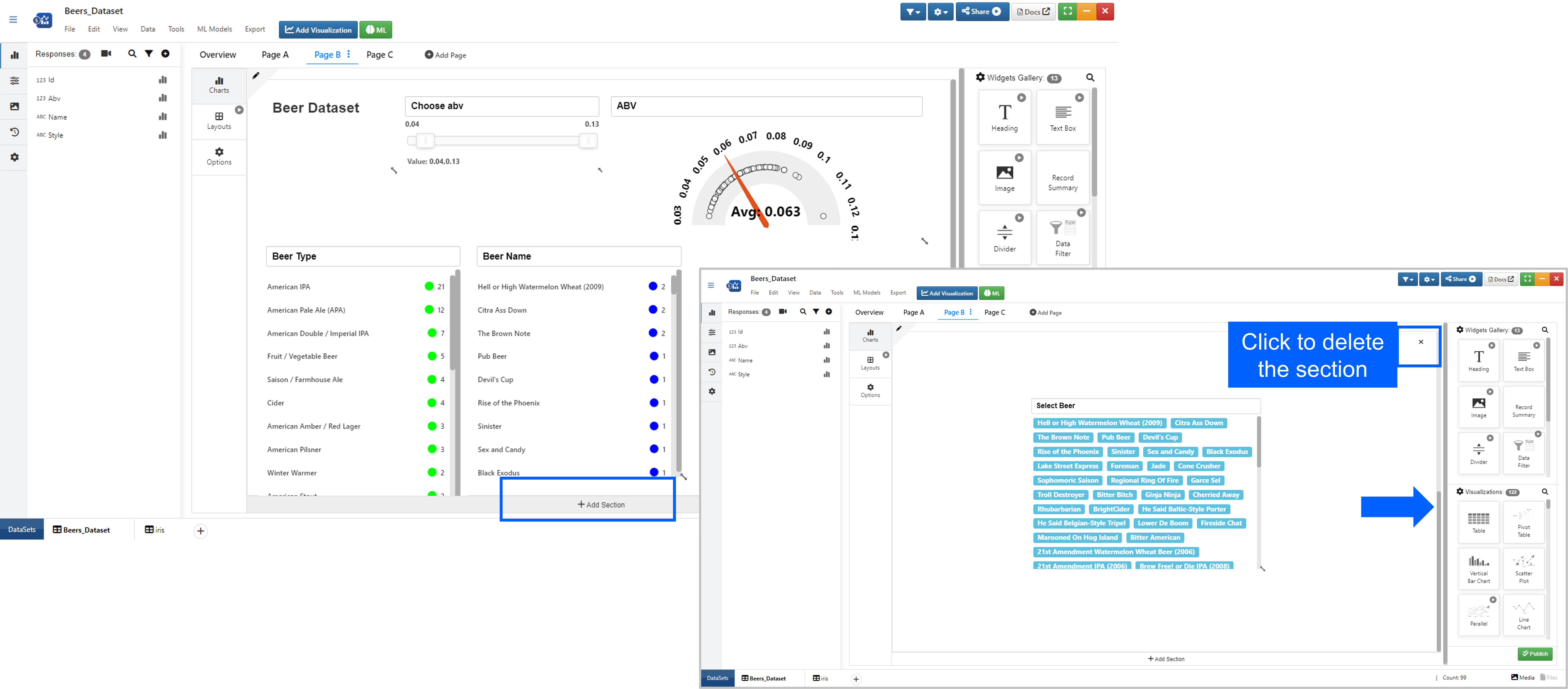Toggle Bitter American beer tag
The width and height of the screenshot is (1568, 689).
[1155, 538]
